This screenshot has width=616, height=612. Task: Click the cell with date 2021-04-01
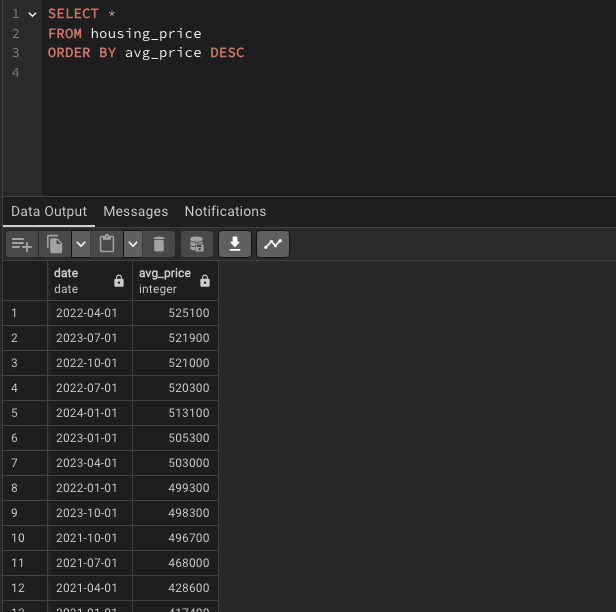coord(90,588)
